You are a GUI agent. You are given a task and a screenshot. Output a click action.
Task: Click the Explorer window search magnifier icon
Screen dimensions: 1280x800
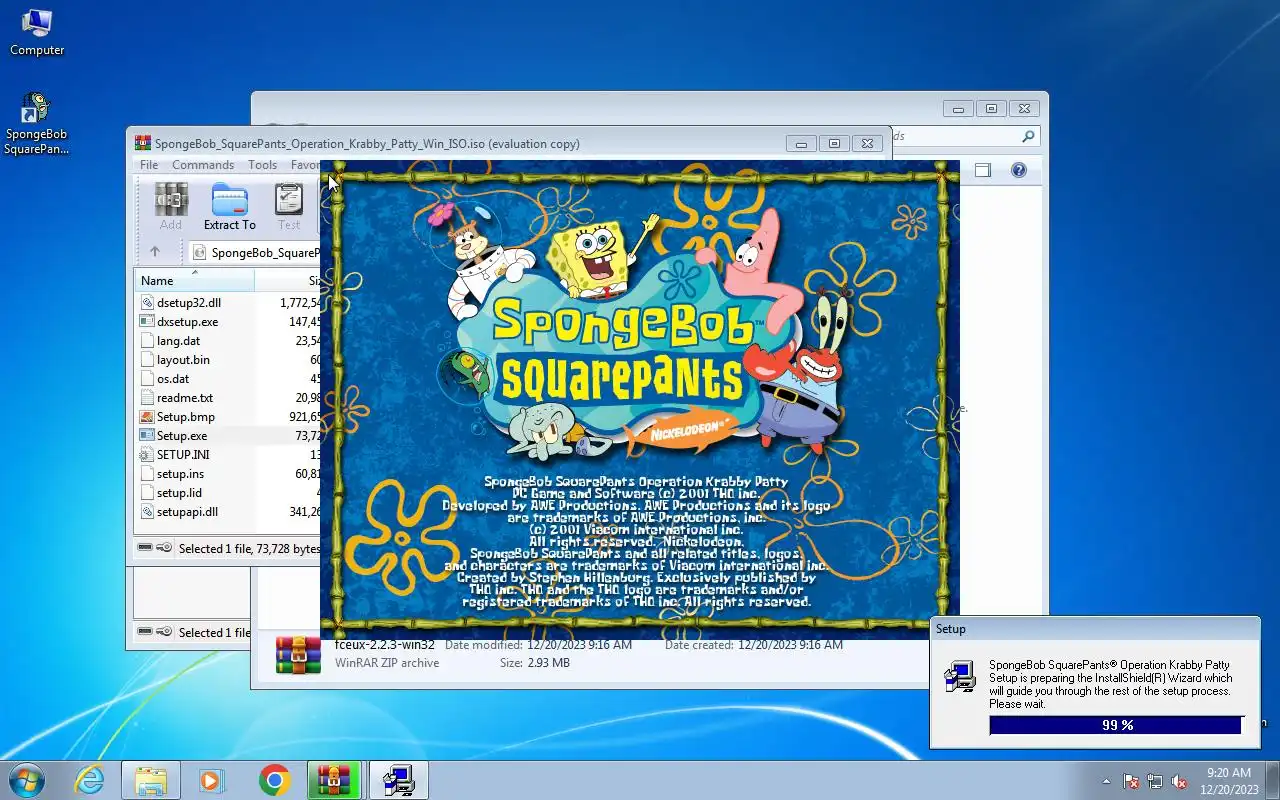click(x=1028, y=136)
